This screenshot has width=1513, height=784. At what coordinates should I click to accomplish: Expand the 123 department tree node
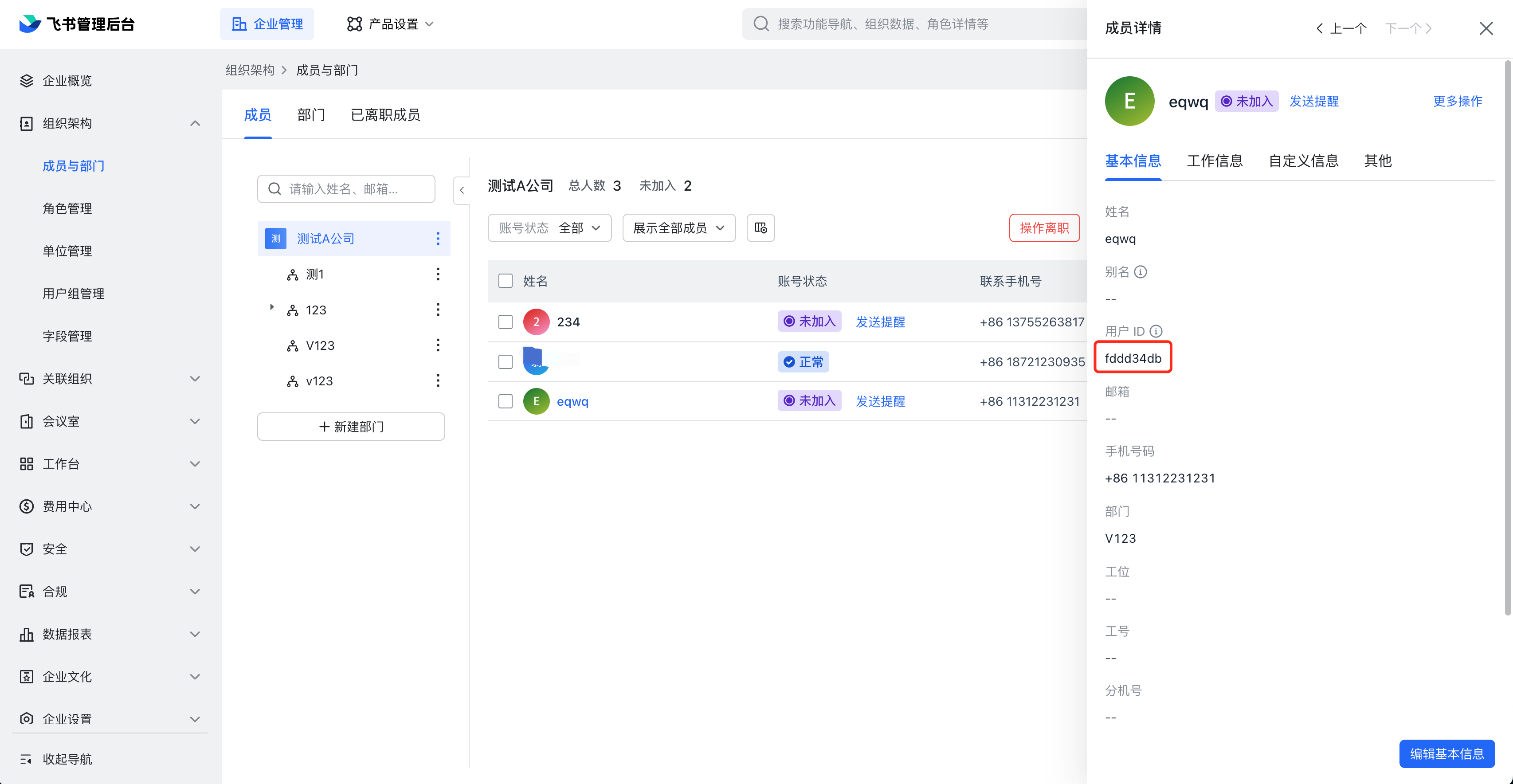[x=271, y=308]
